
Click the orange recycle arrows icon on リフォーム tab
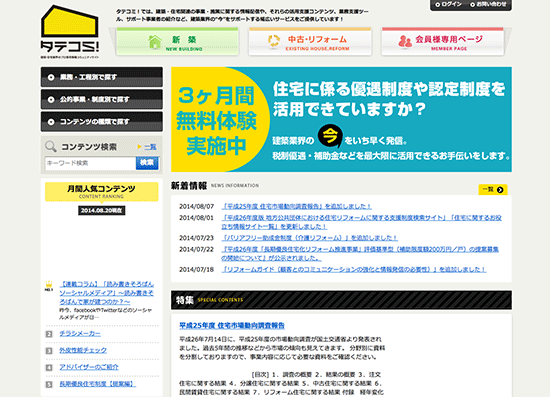point(274,41)
